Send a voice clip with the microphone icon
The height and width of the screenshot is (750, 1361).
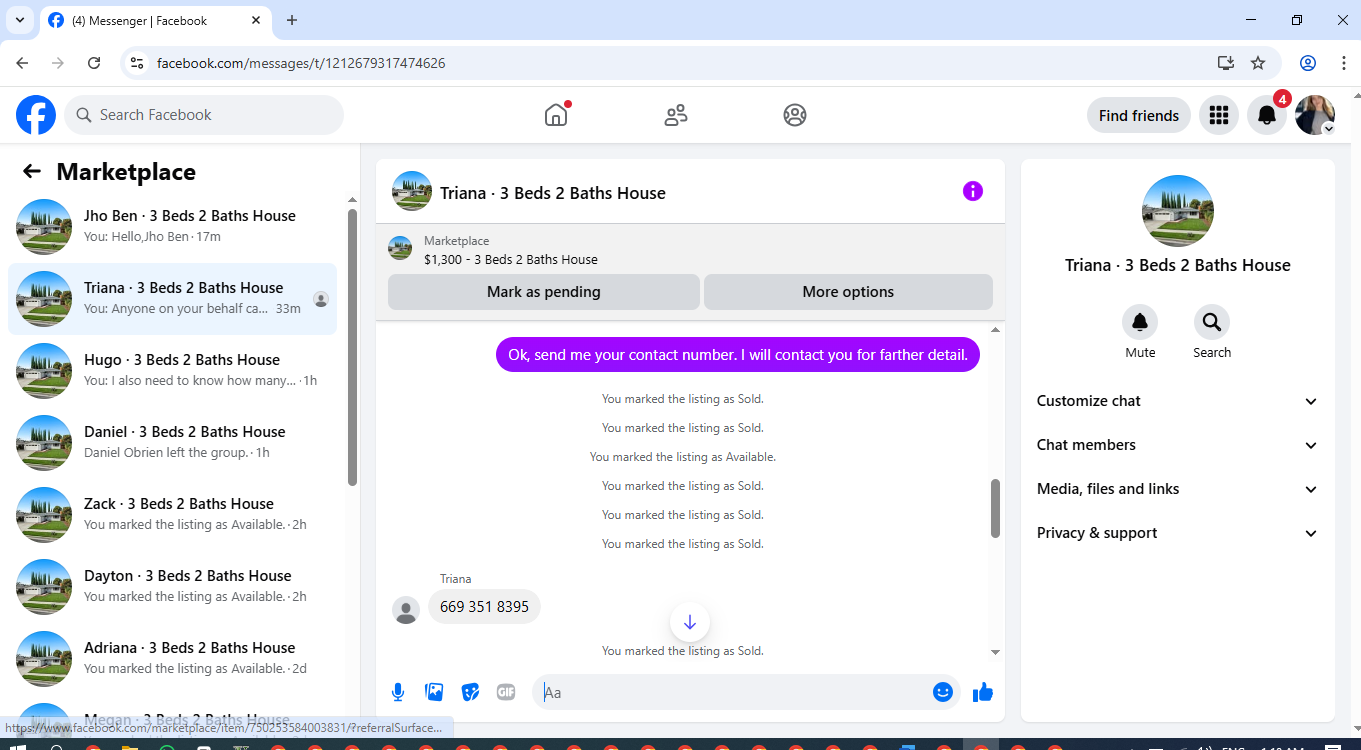tap(398, 692)
